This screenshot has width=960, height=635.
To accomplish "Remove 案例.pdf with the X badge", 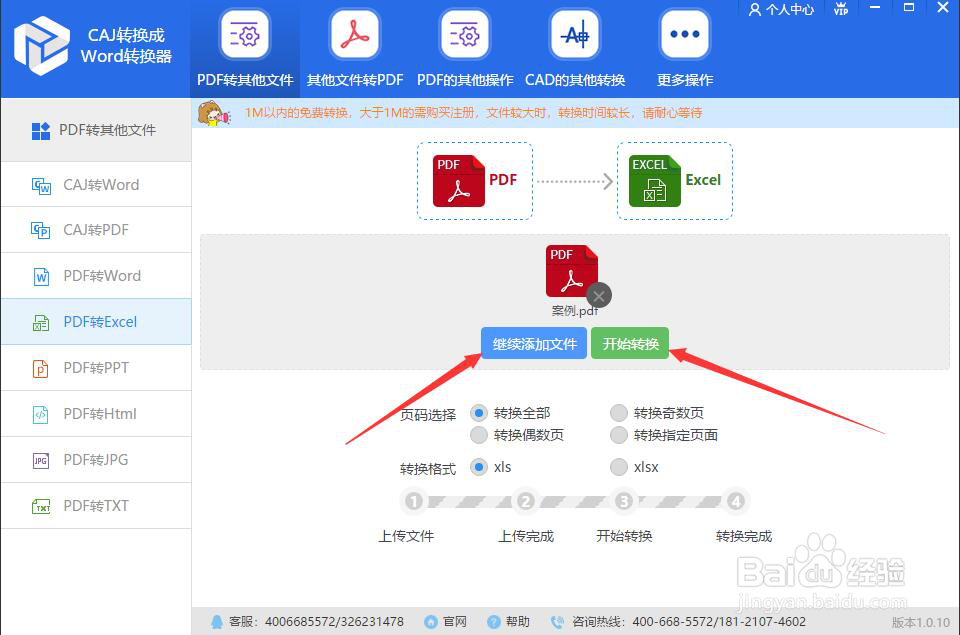I will pyautogui.click(x=599, y=296).
